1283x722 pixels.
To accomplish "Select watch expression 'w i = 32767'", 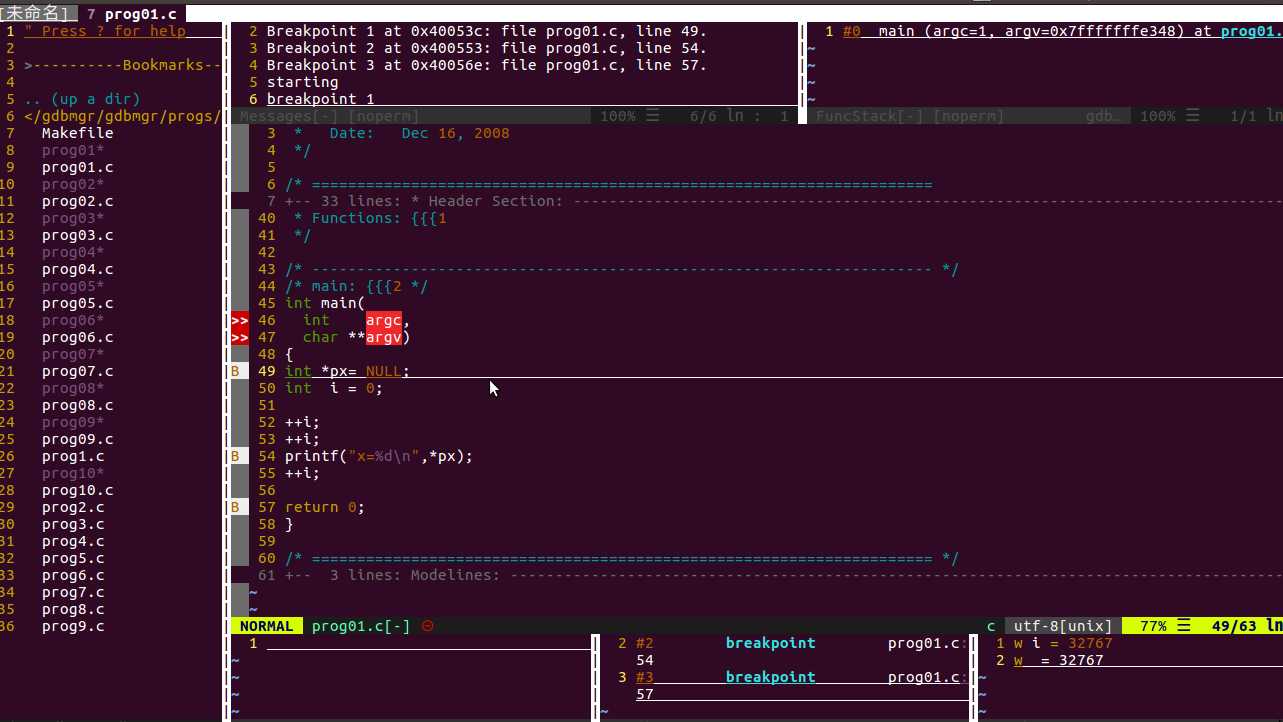I will (1063, 643).
